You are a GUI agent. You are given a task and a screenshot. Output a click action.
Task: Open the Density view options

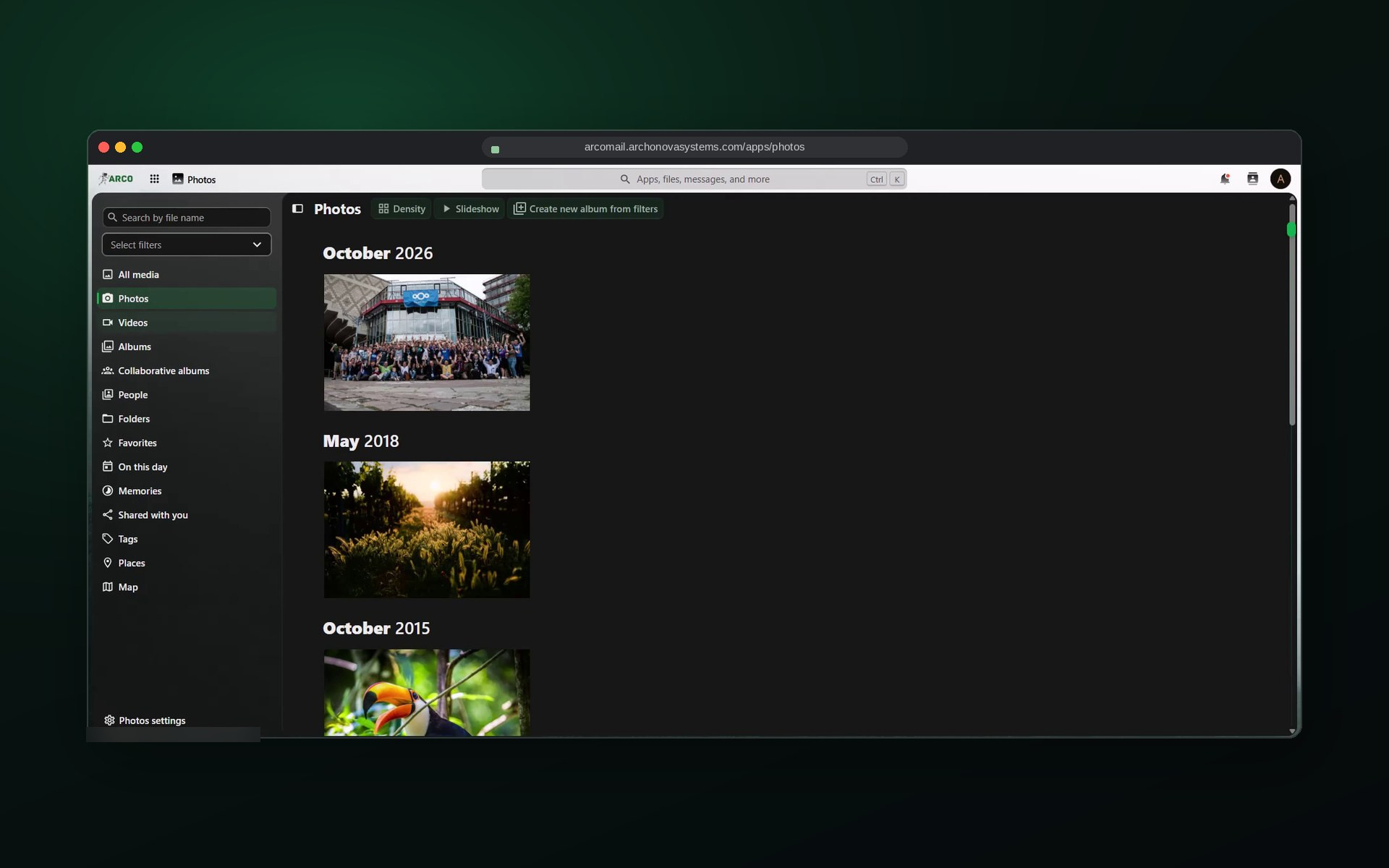tap(402, 208)
